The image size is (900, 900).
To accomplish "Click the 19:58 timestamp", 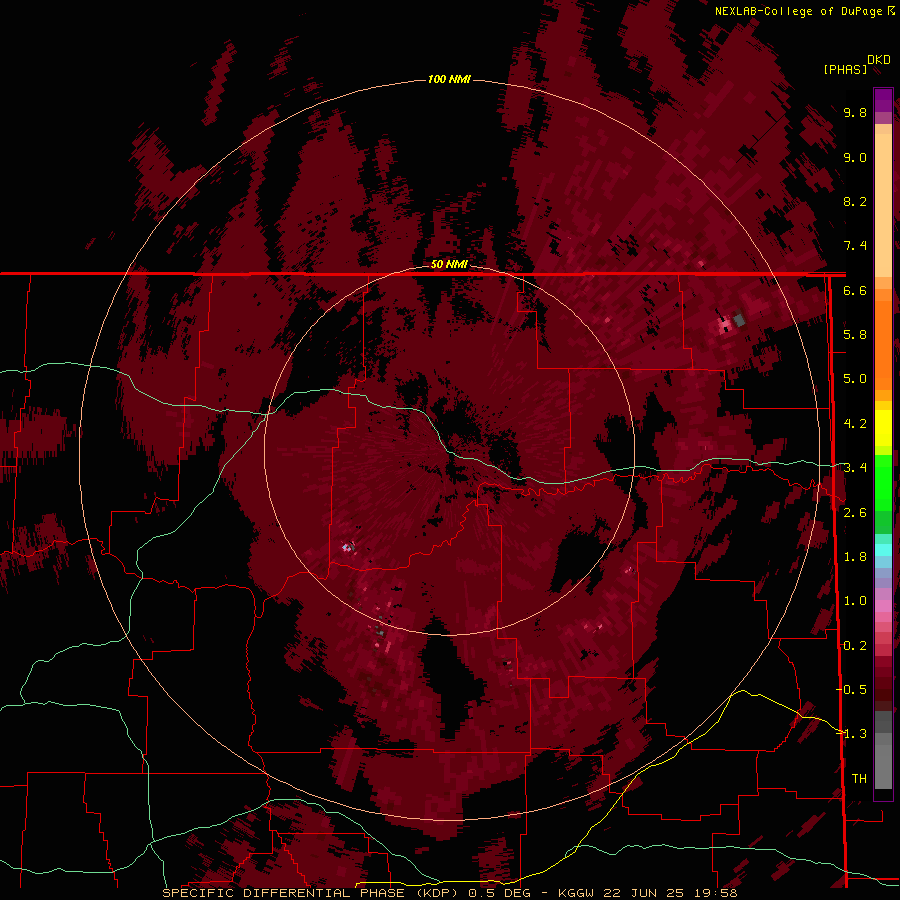I will click(715, 893).
